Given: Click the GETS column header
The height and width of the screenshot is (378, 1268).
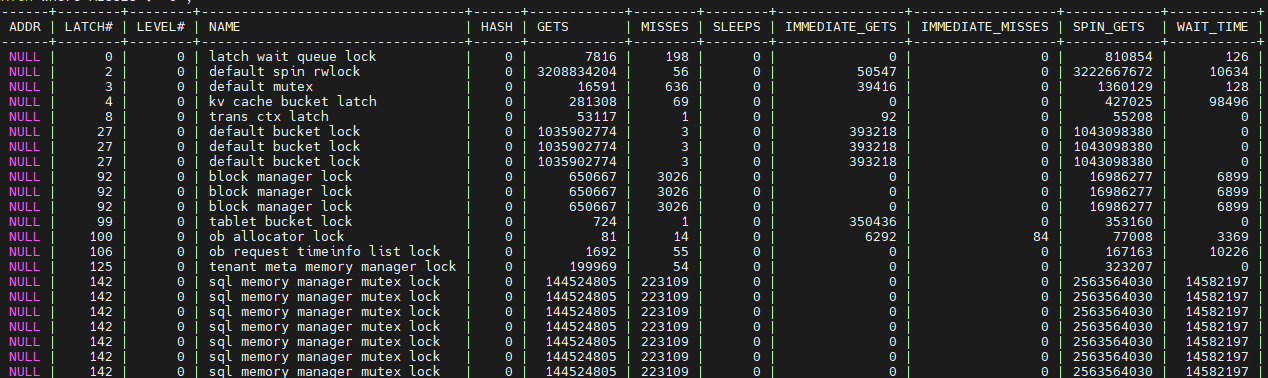Looking at the screenshot, I should pyautogui.click(x=553, y=26).
